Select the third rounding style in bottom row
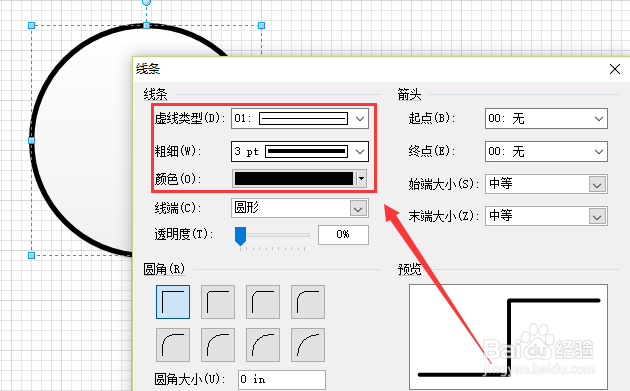 (263, 345)
